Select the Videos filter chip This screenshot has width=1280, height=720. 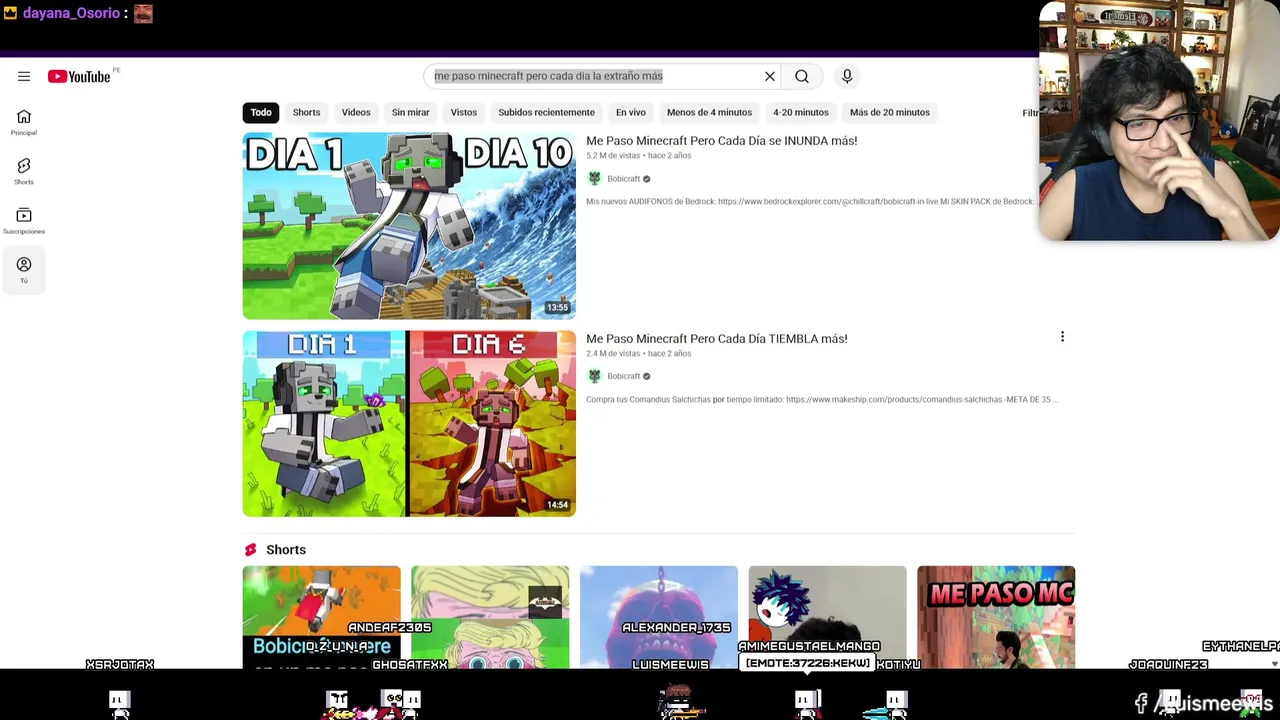[x=356, y=112]
